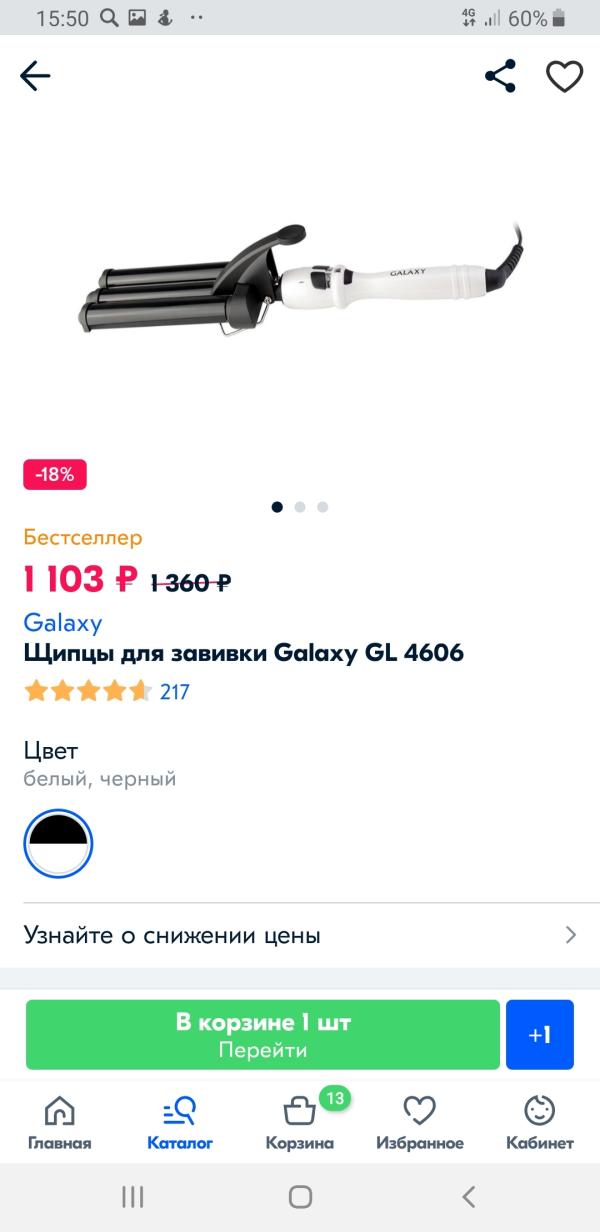Add product to favorites with heart icon
Image resolution: width=600 pixels, height=1232 pixels.
pyautogui.click(x=564, y=76)
